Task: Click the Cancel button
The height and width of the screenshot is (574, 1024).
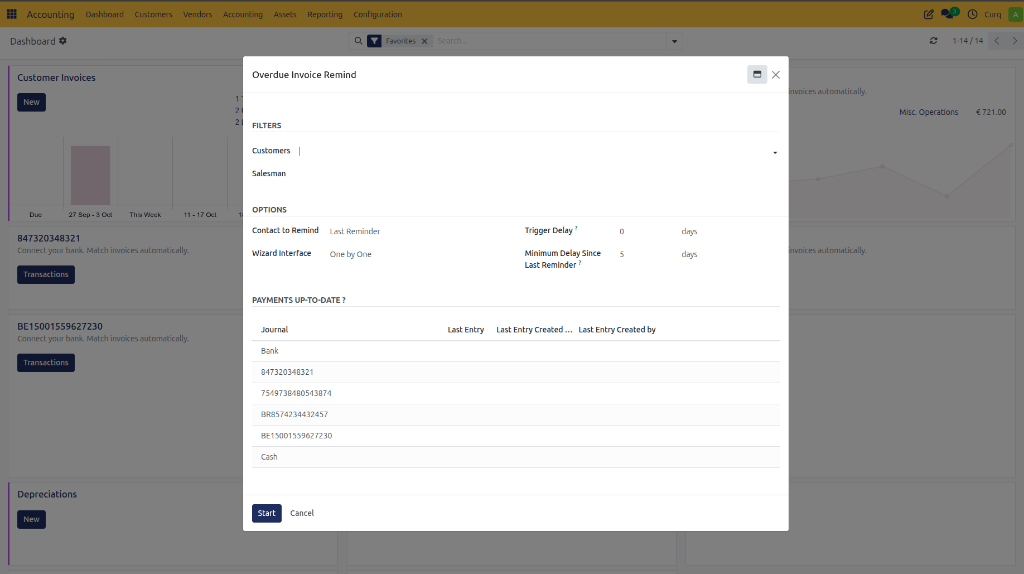Action: click(x=302, y=513)
